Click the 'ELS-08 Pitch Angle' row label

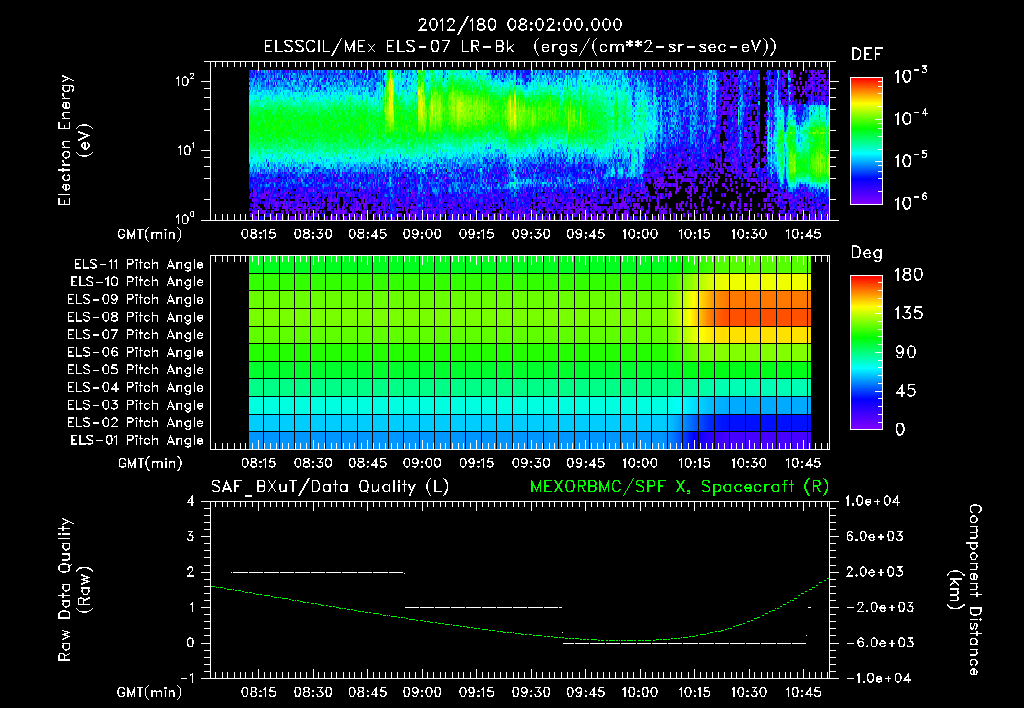(x=135, y=317)
